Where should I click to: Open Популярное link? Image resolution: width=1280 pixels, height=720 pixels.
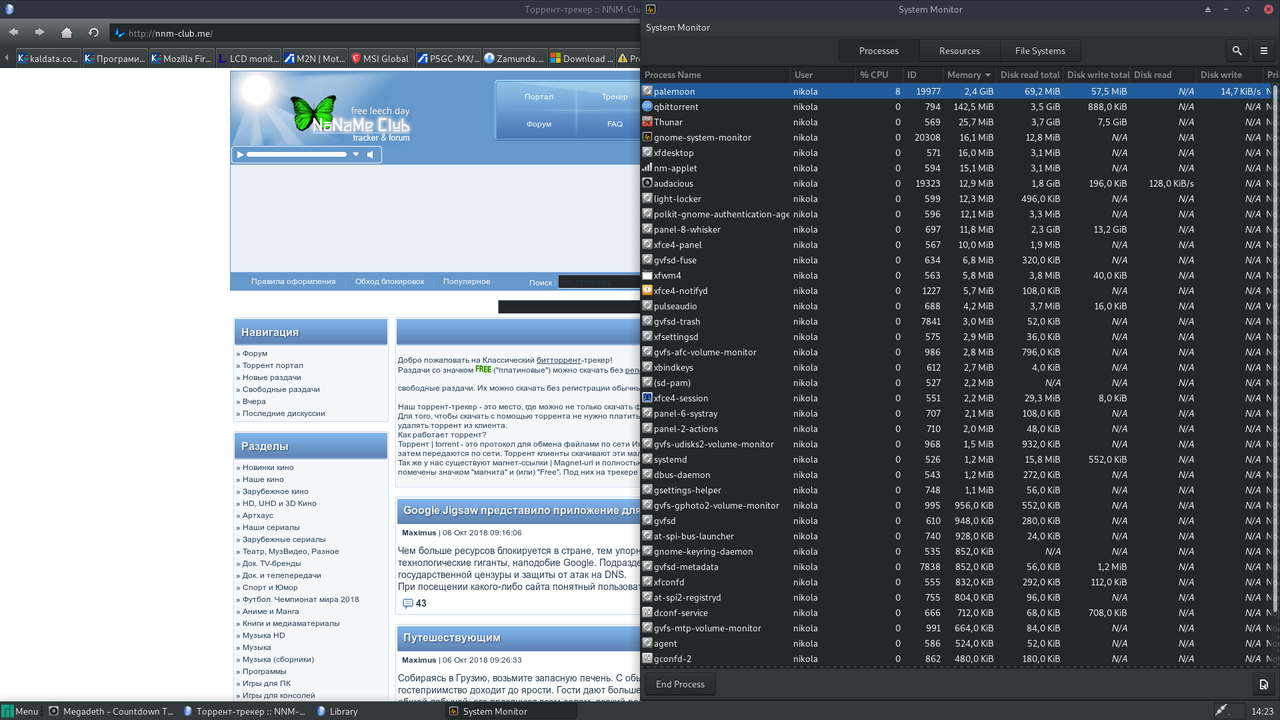466,282
